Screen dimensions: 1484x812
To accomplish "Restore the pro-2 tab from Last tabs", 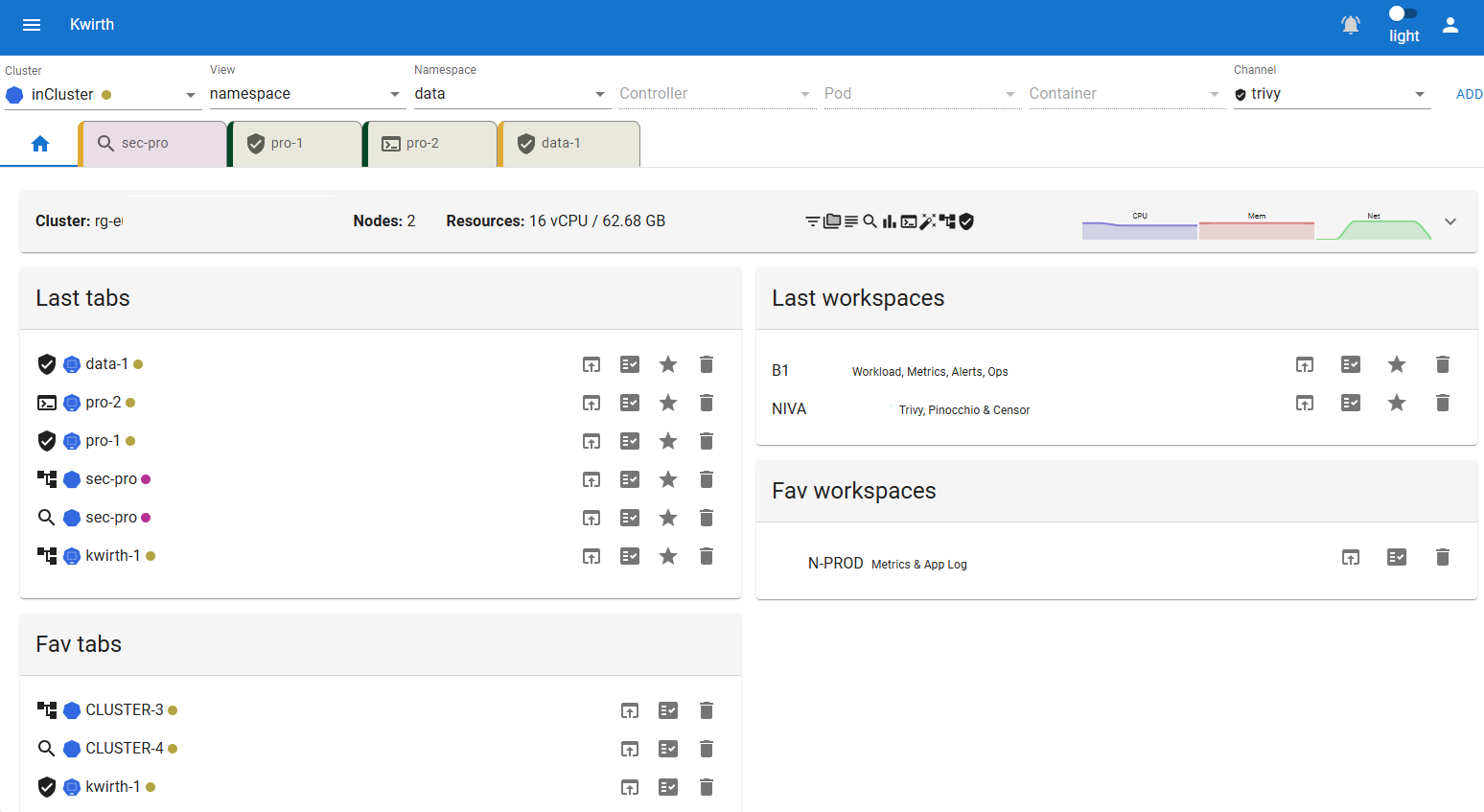I will click(591, 403).
